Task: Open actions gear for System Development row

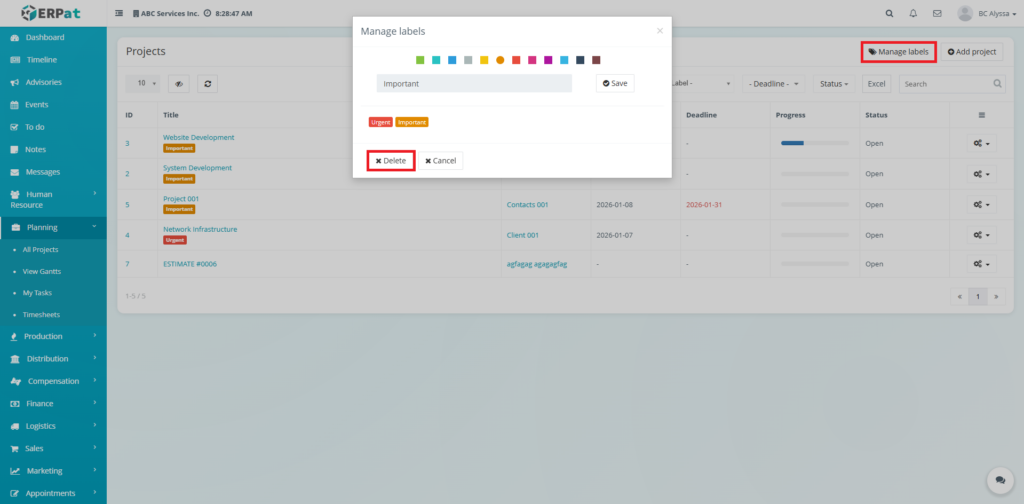Action: pyautogui.click(x=982, y=174)
